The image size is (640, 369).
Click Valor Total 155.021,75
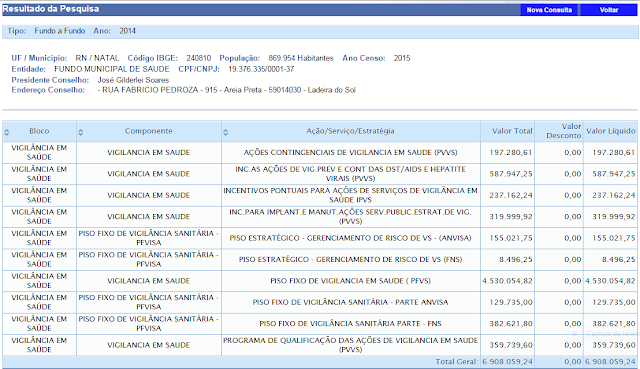[511, 238]
